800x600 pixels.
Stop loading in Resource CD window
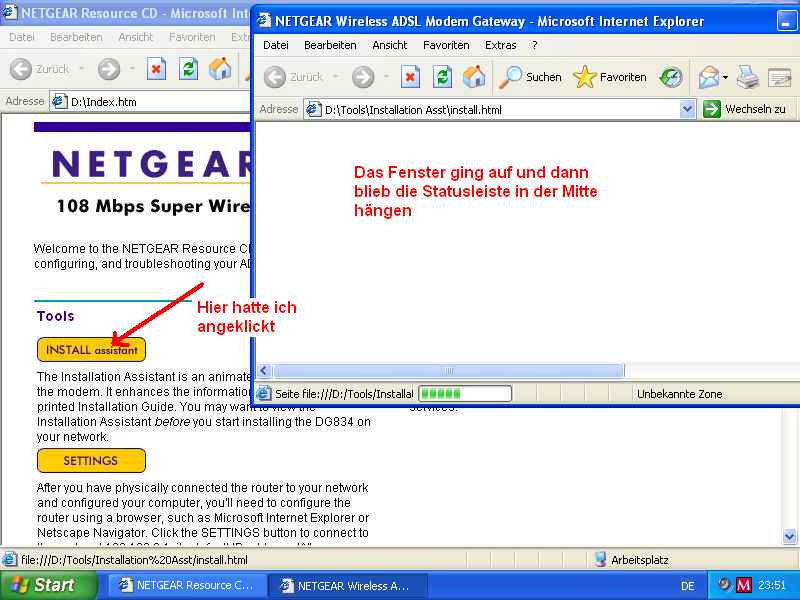click(156, 69)
